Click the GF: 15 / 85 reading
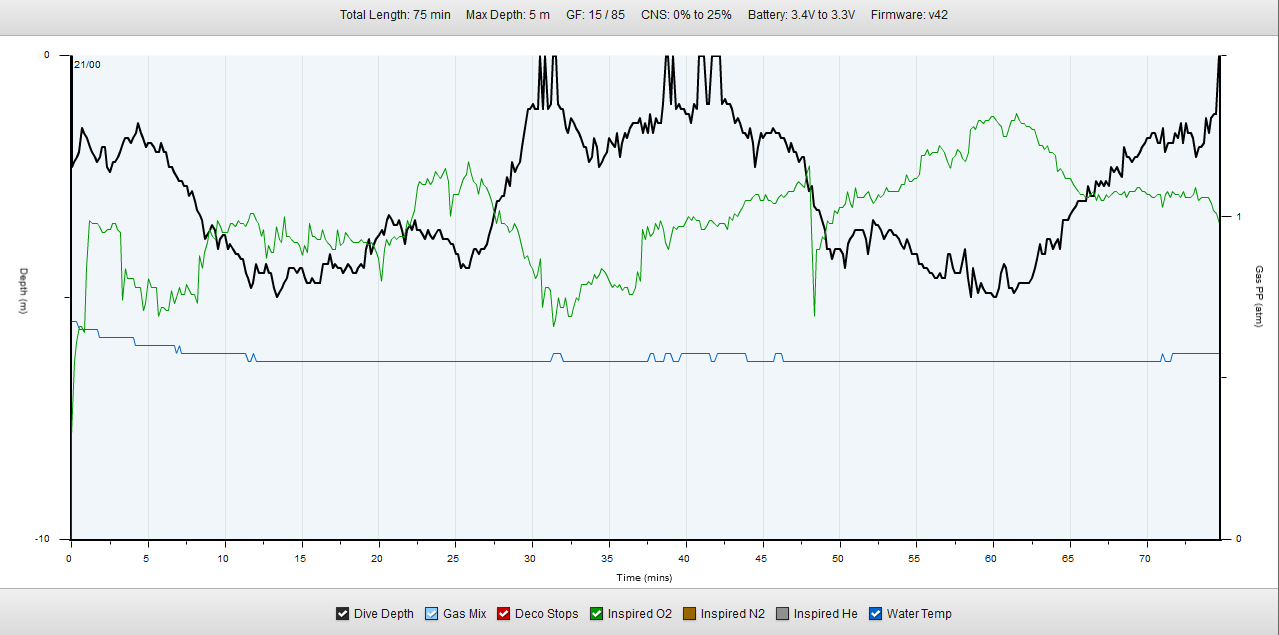The width and height of the screenshot is (1279, 635). click(595, 15)
